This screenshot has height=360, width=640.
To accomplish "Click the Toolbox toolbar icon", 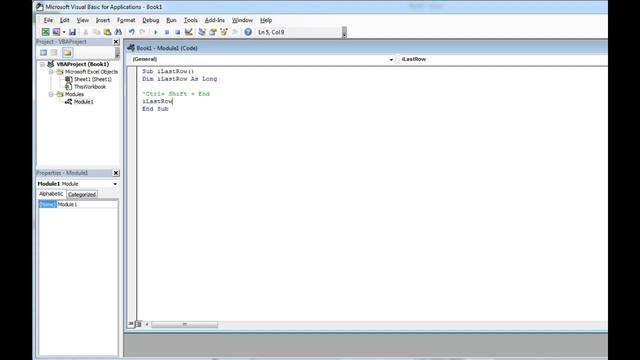I will [x=235, y=32].
